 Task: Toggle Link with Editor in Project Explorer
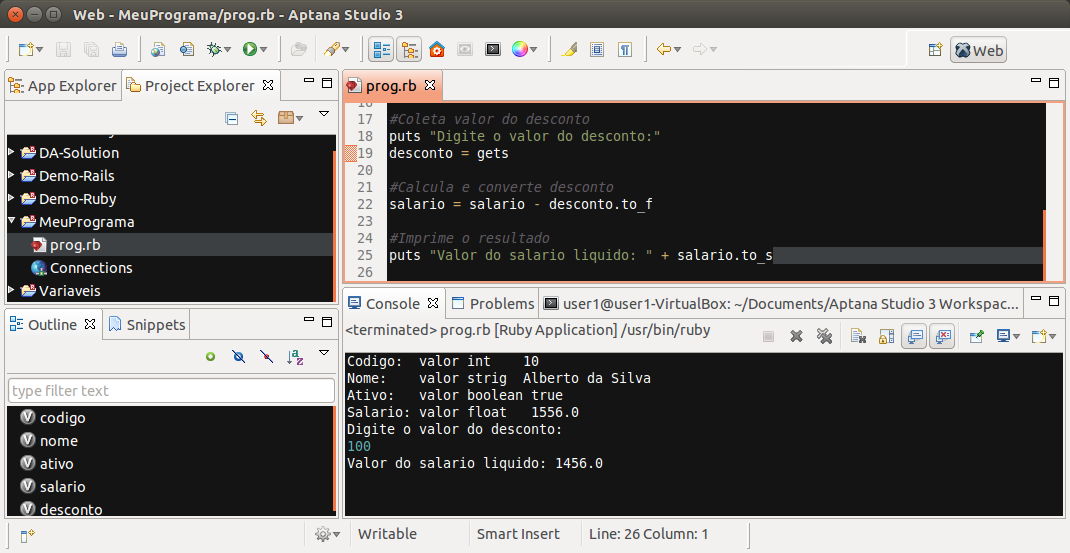coord(259,118)
